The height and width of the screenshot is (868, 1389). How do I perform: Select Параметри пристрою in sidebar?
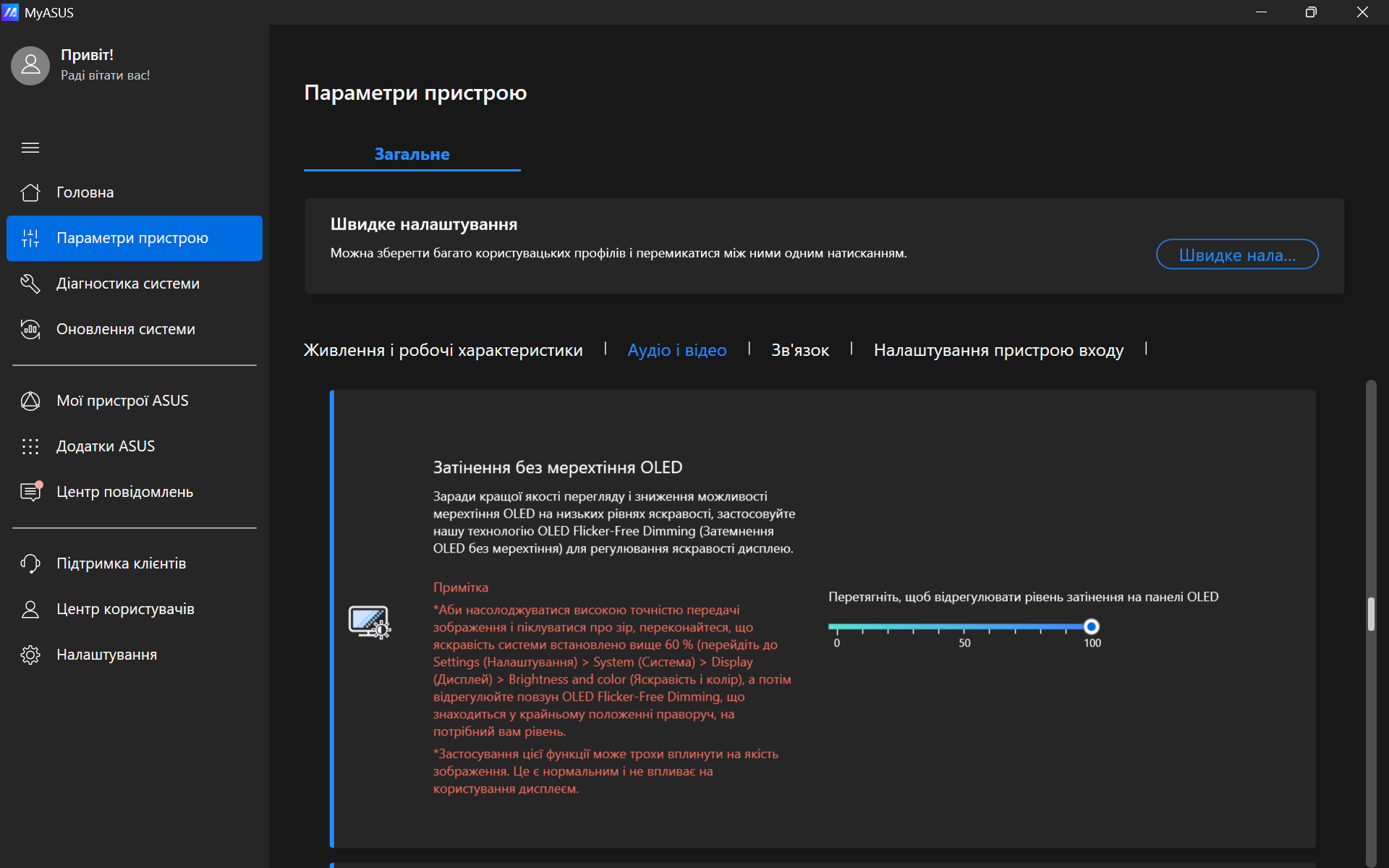point(134,238)
